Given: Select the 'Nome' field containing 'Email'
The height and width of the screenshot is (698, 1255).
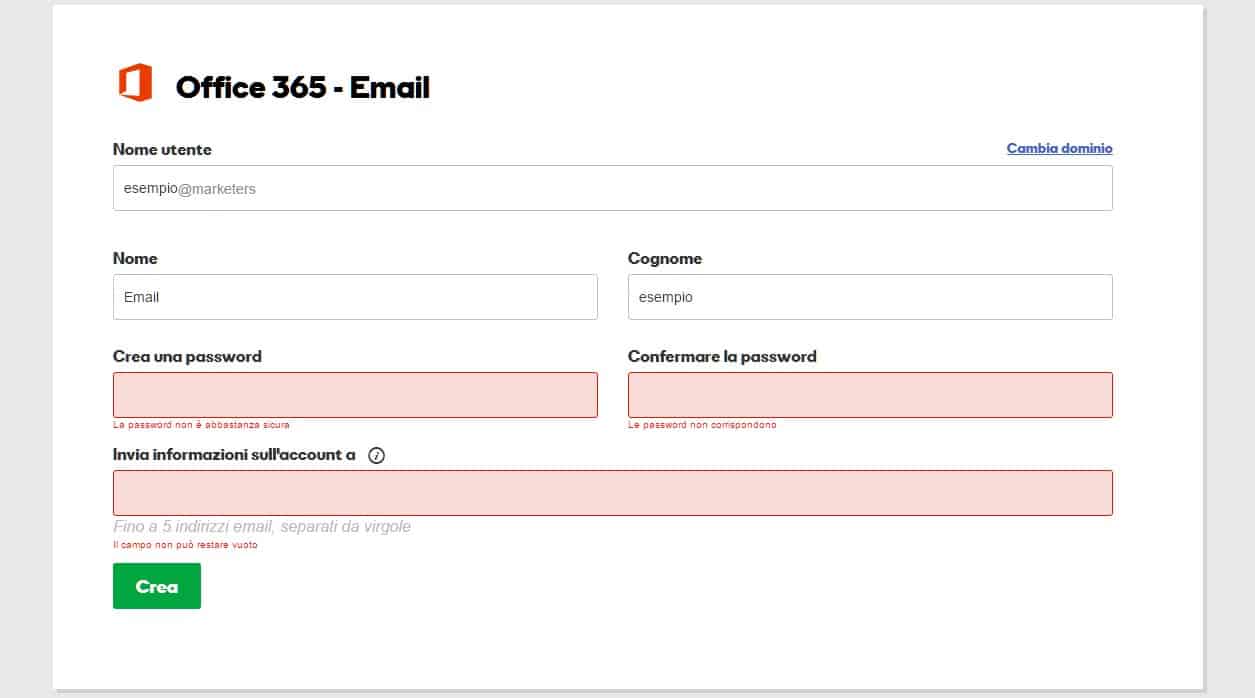Looking at the screenshot, I should point(354,296).
